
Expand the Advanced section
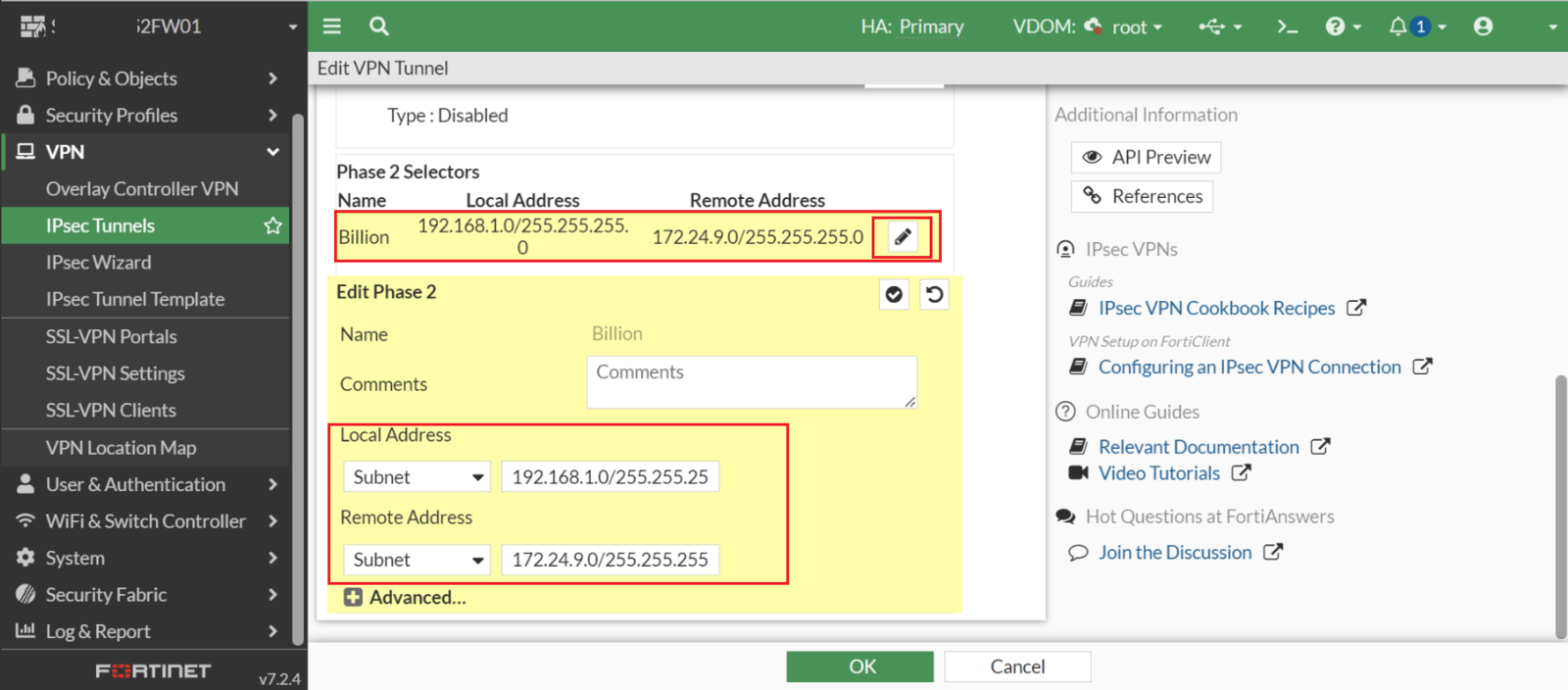[405, 597]
